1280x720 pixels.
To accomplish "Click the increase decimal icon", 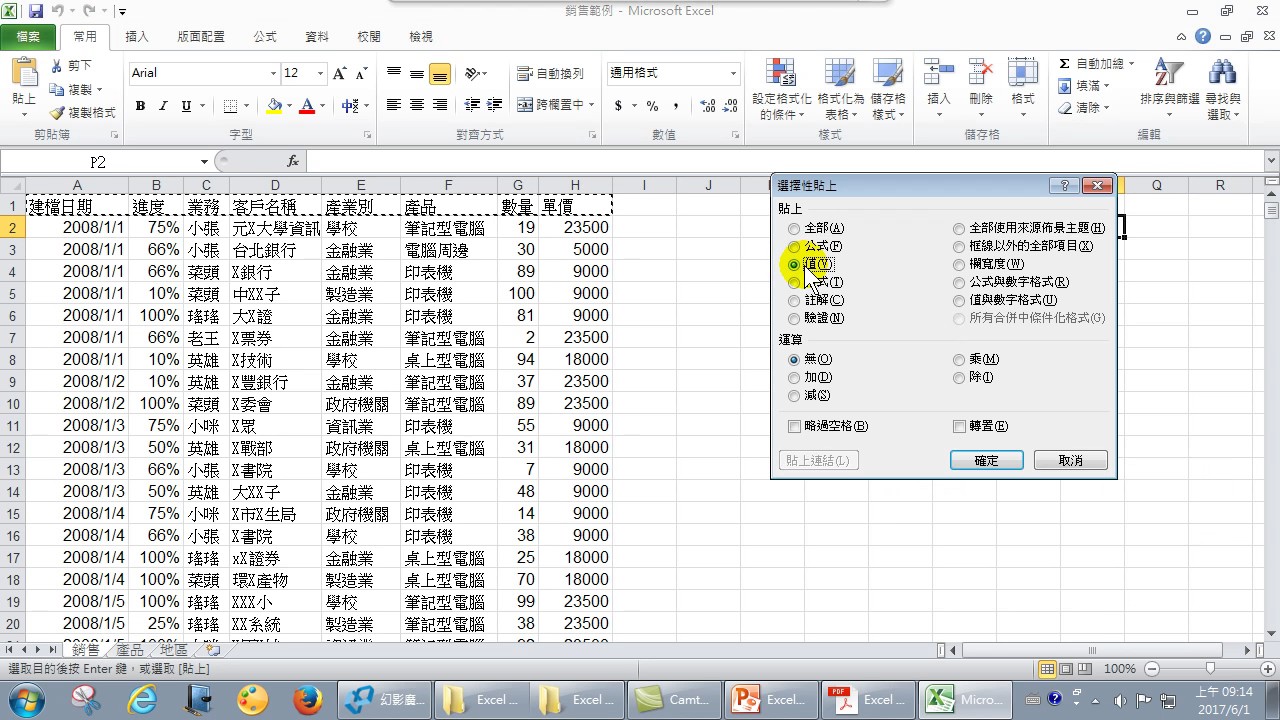I will pos(708,106).
